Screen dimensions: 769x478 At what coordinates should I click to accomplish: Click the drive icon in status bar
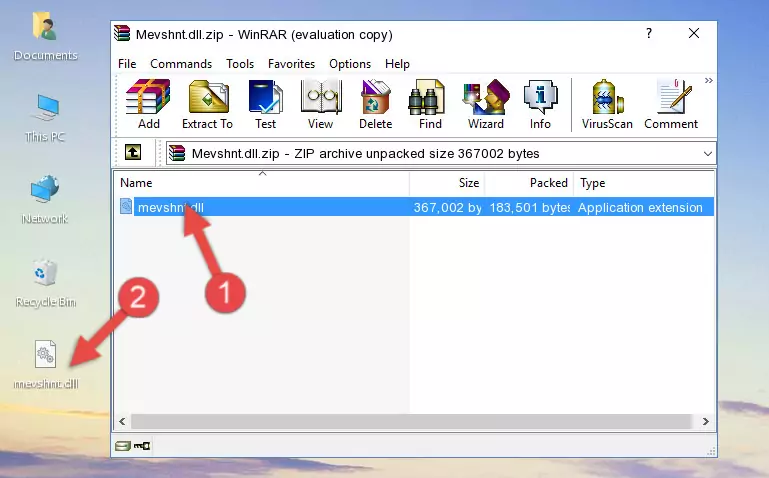pos(123,446)
